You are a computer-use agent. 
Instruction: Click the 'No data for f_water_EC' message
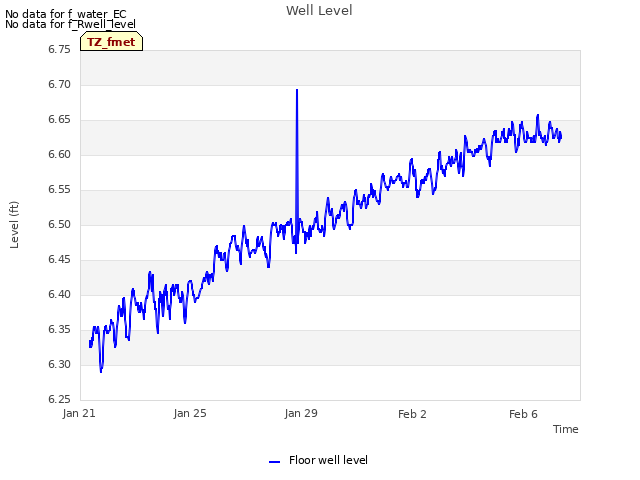click(x=66, y=14)
